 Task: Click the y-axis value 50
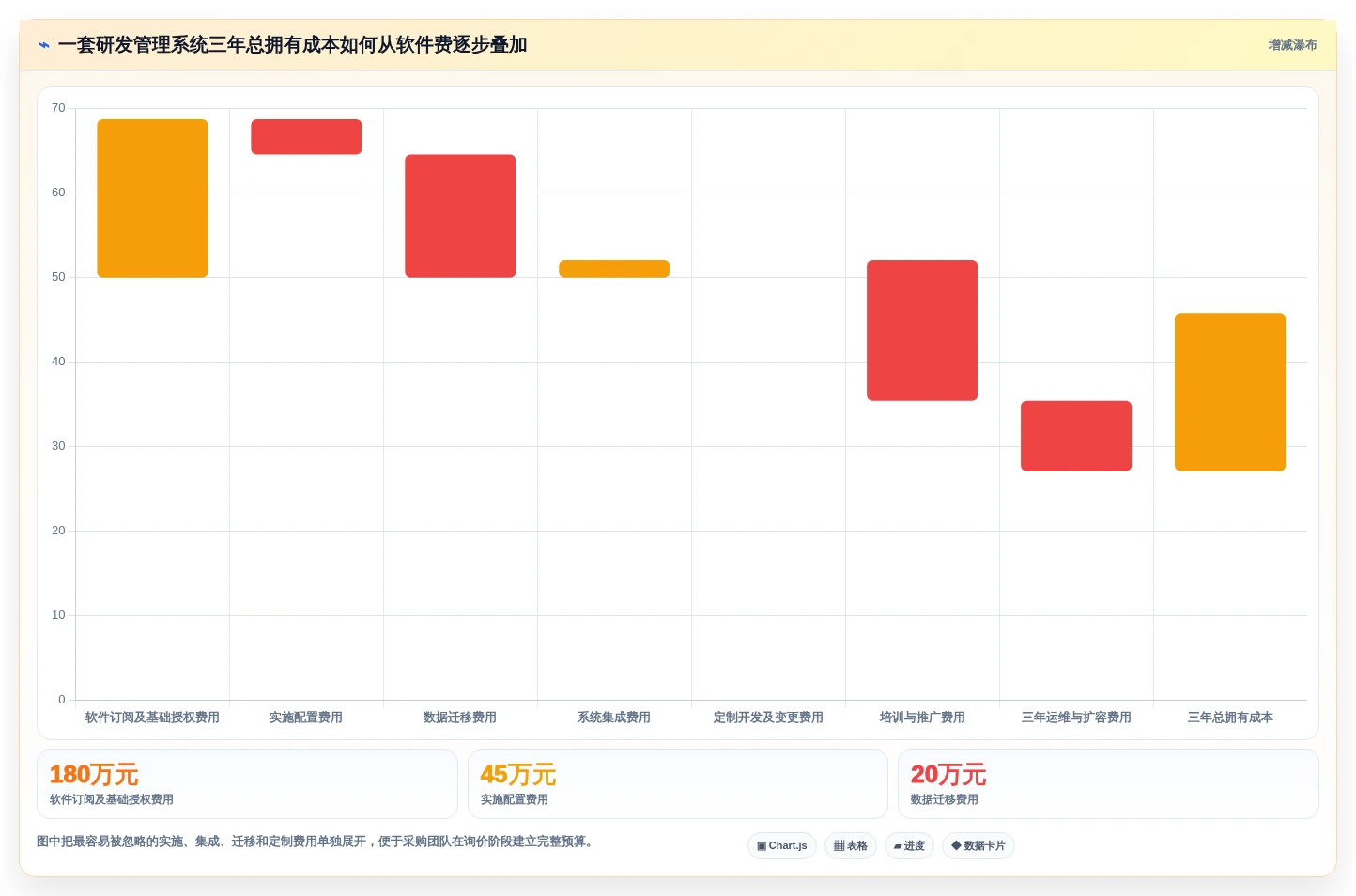click(58, 277)
